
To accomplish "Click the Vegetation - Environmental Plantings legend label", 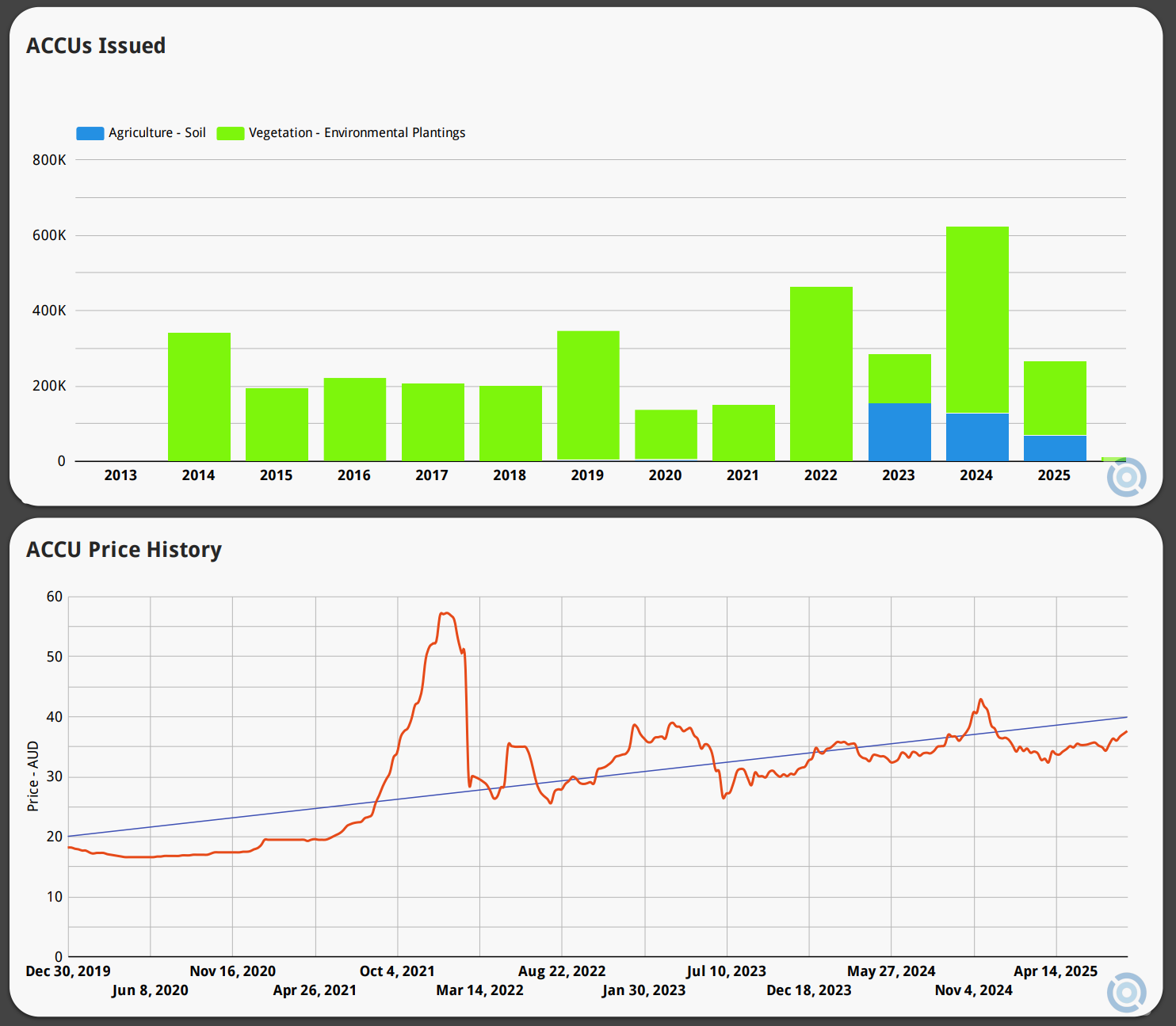I will [357, 132].
